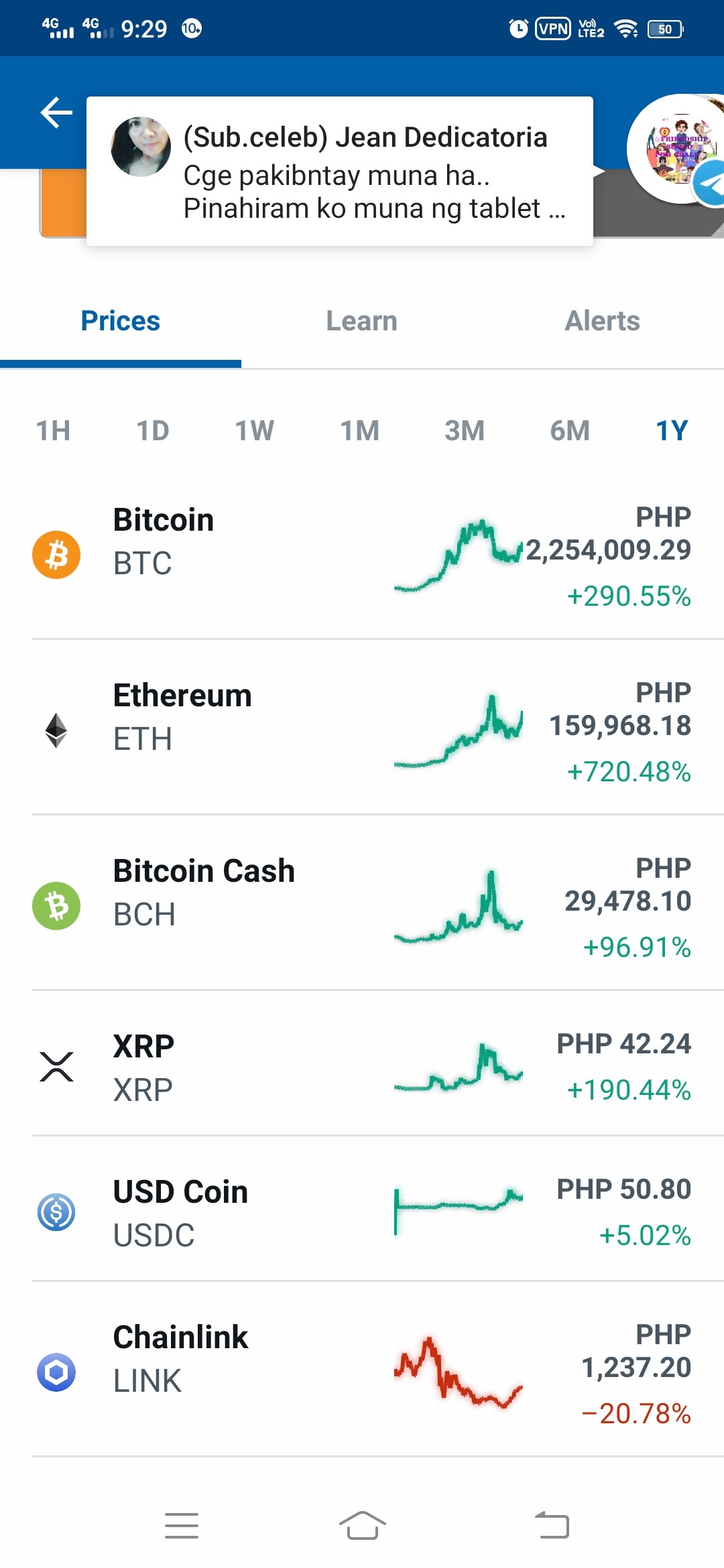Select the 1H time range
Image resolution: width=724 pixels, height=1568 pixels.
53,430
